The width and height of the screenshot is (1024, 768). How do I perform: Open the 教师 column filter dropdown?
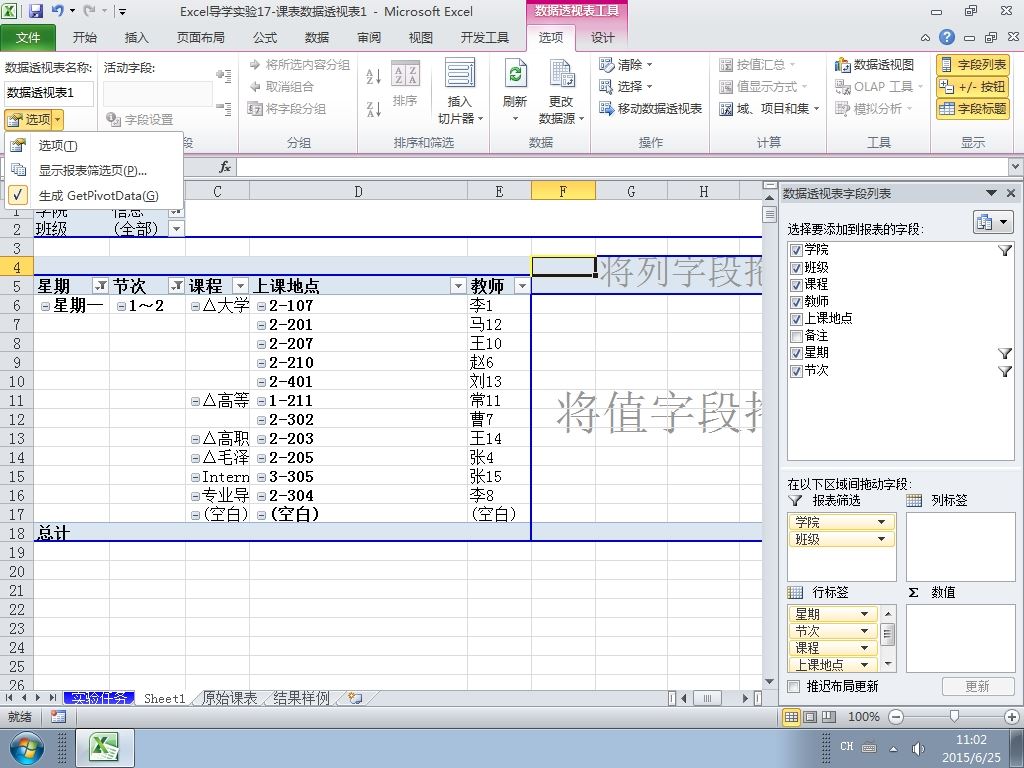[522, 285]
